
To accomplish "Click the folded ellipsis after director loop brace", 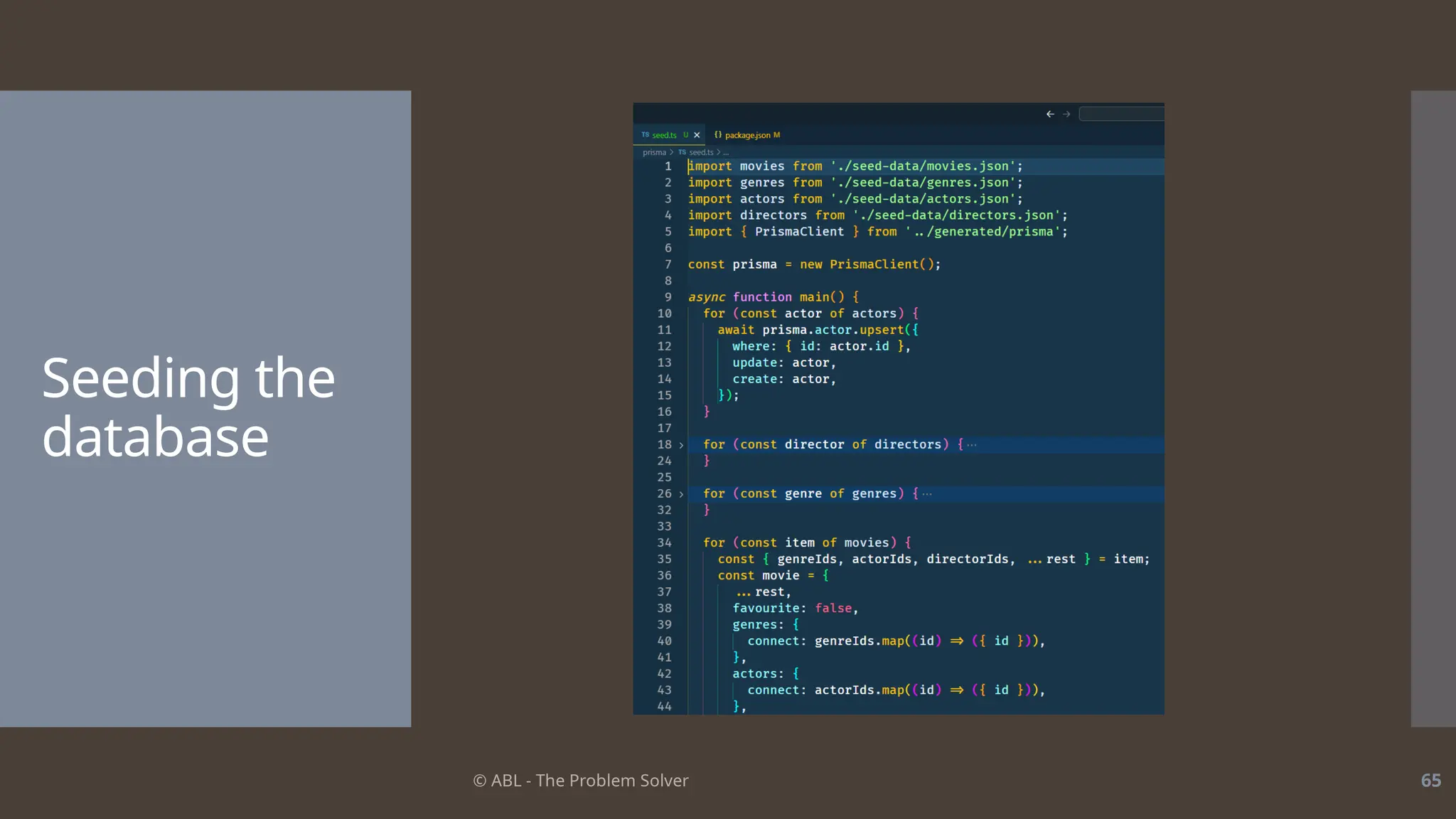I will tap(972, 445).
